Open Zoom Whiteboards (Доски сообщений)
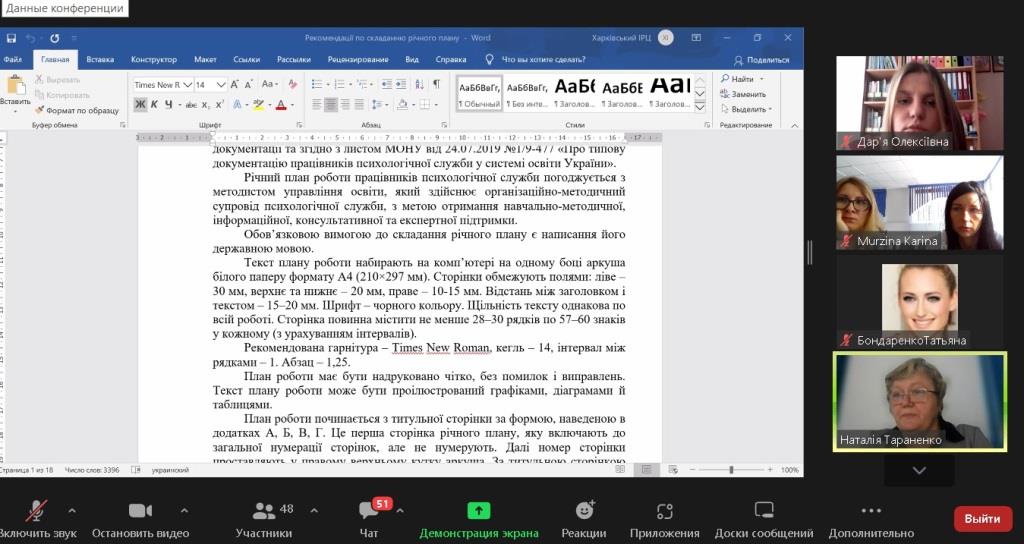The height and width of the screenshot is (544, 1024). click(763, 520)
